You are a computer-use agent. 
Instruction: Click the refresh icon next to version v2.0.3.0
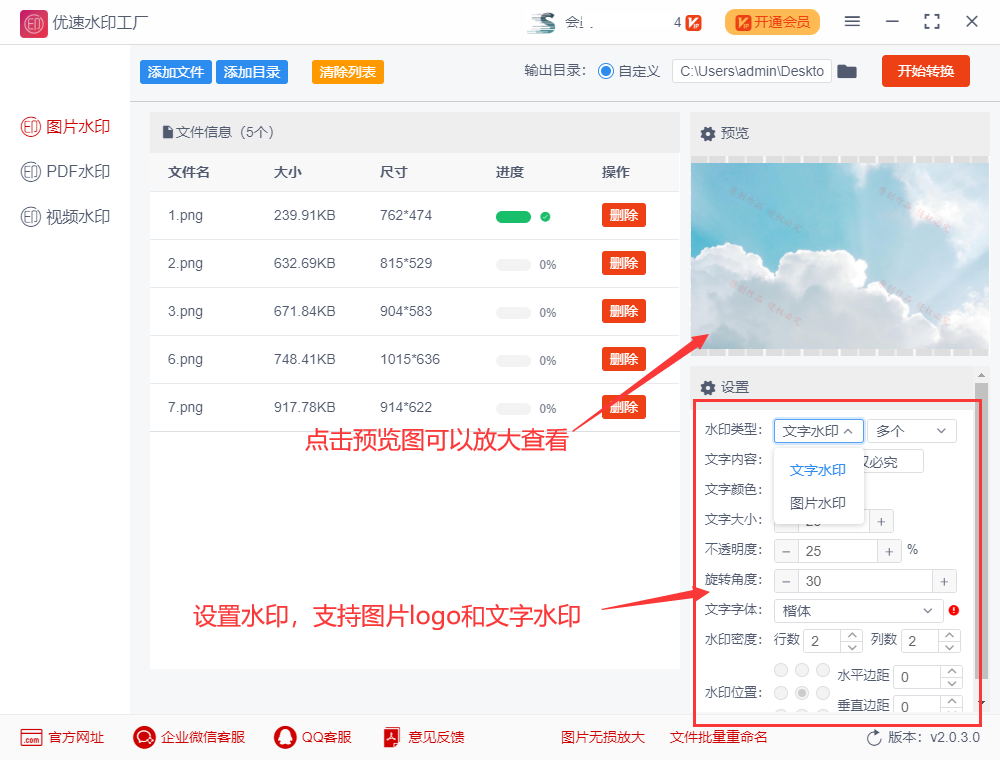click(x=874, y=737)
